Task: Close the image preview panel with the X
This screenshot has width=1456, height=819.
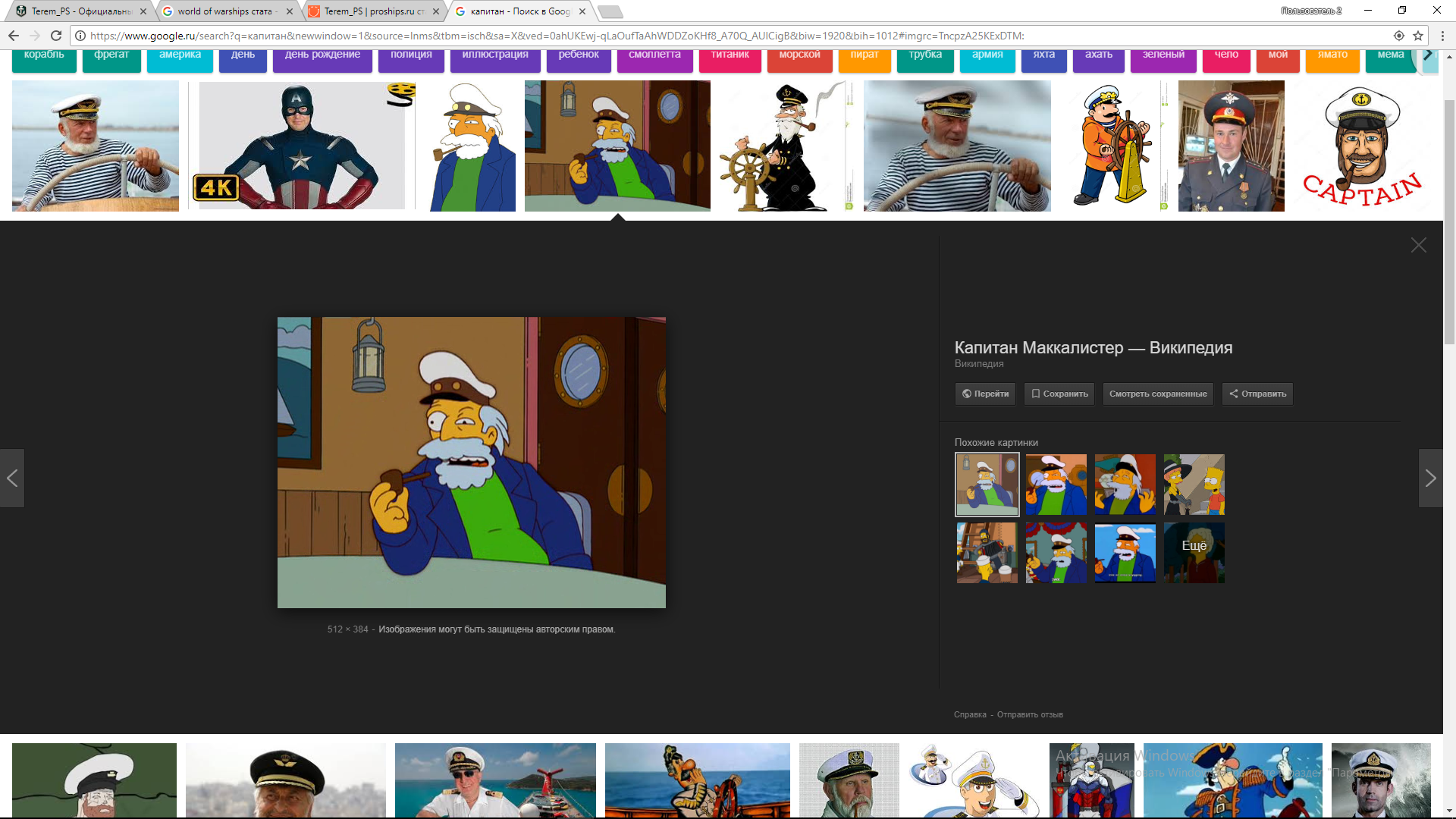Action: click(1418, 245)
